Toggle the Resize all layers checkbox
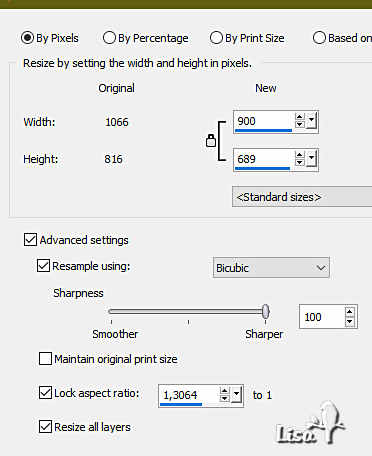372x456 pixels. coord(45,427)
